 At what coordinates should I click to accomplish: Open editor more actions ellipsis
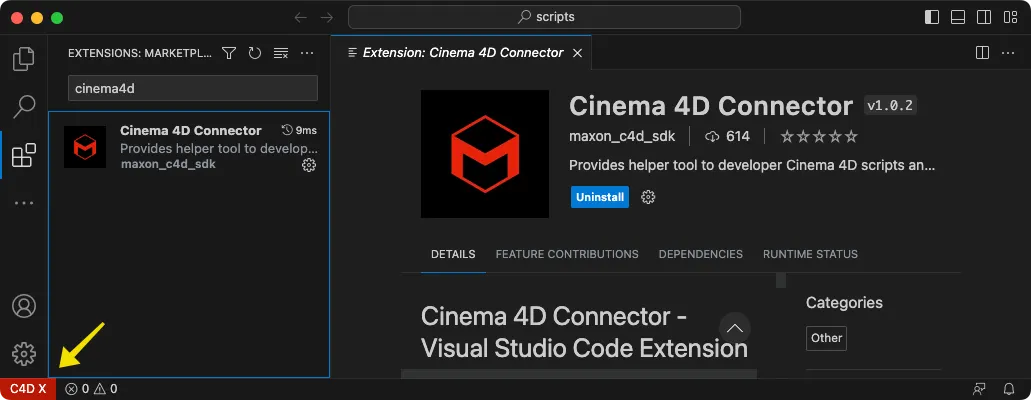(1007, 53)
